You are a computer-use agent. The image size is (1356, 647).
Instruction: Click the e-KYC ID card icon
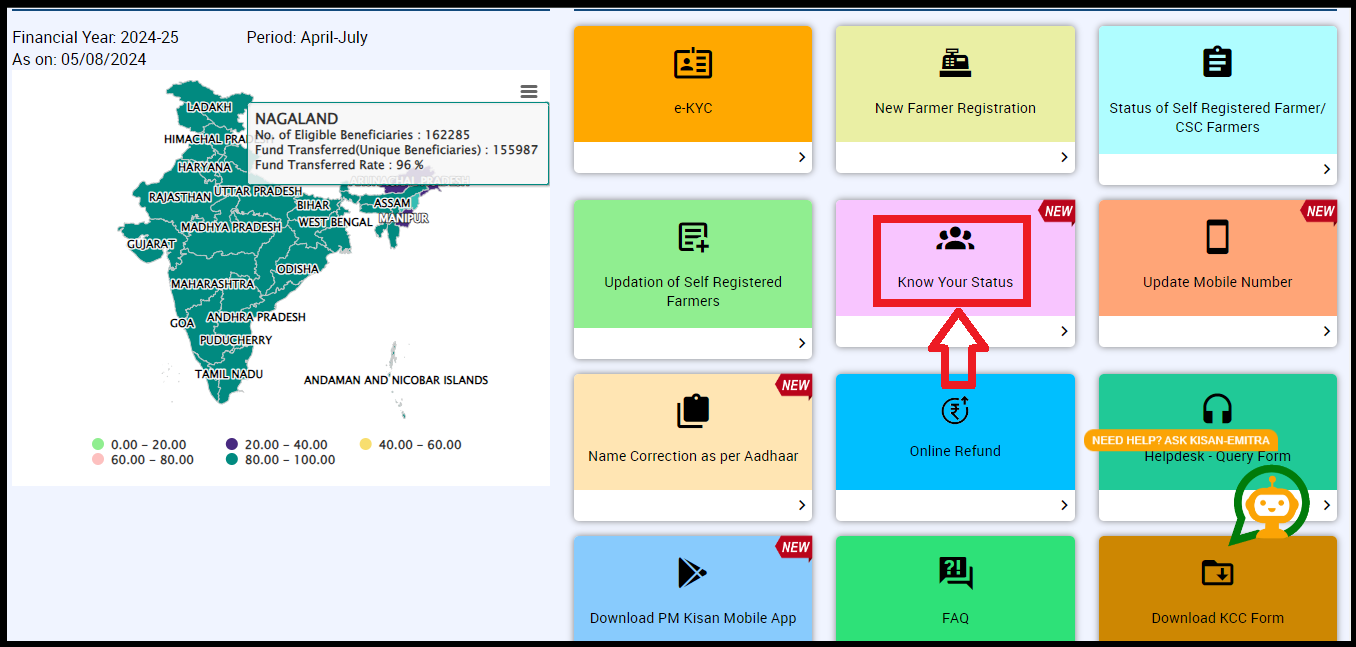pyautogui.click(x=693, y=63)
